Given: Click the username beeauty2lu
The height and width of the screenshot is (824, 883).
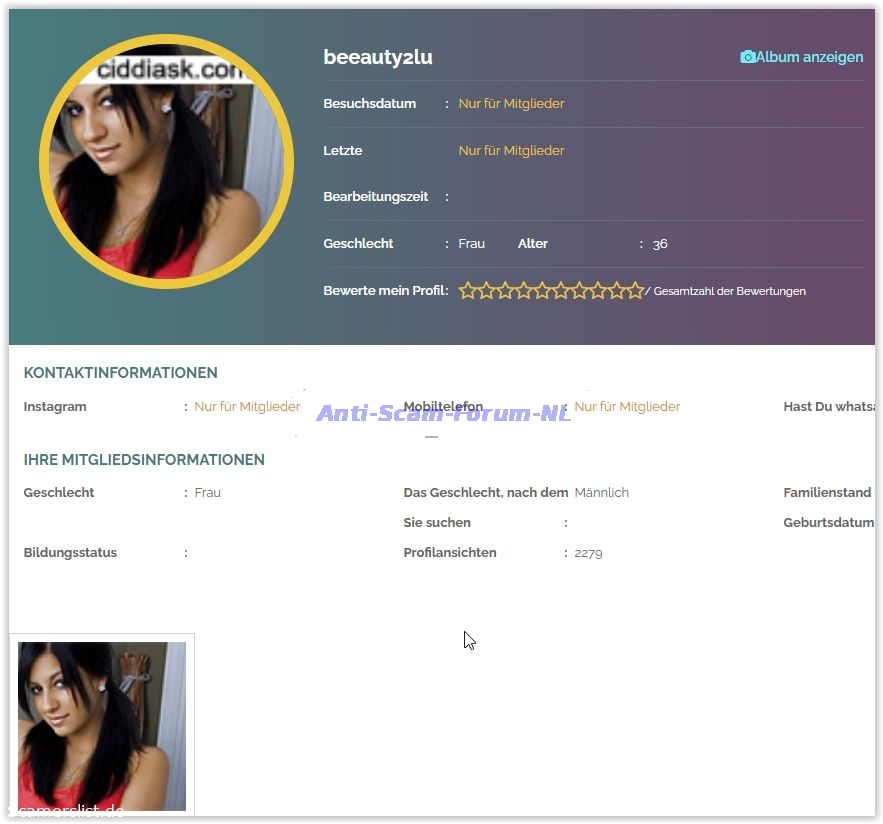Looking at the screenshot, I should click(378, 57).
